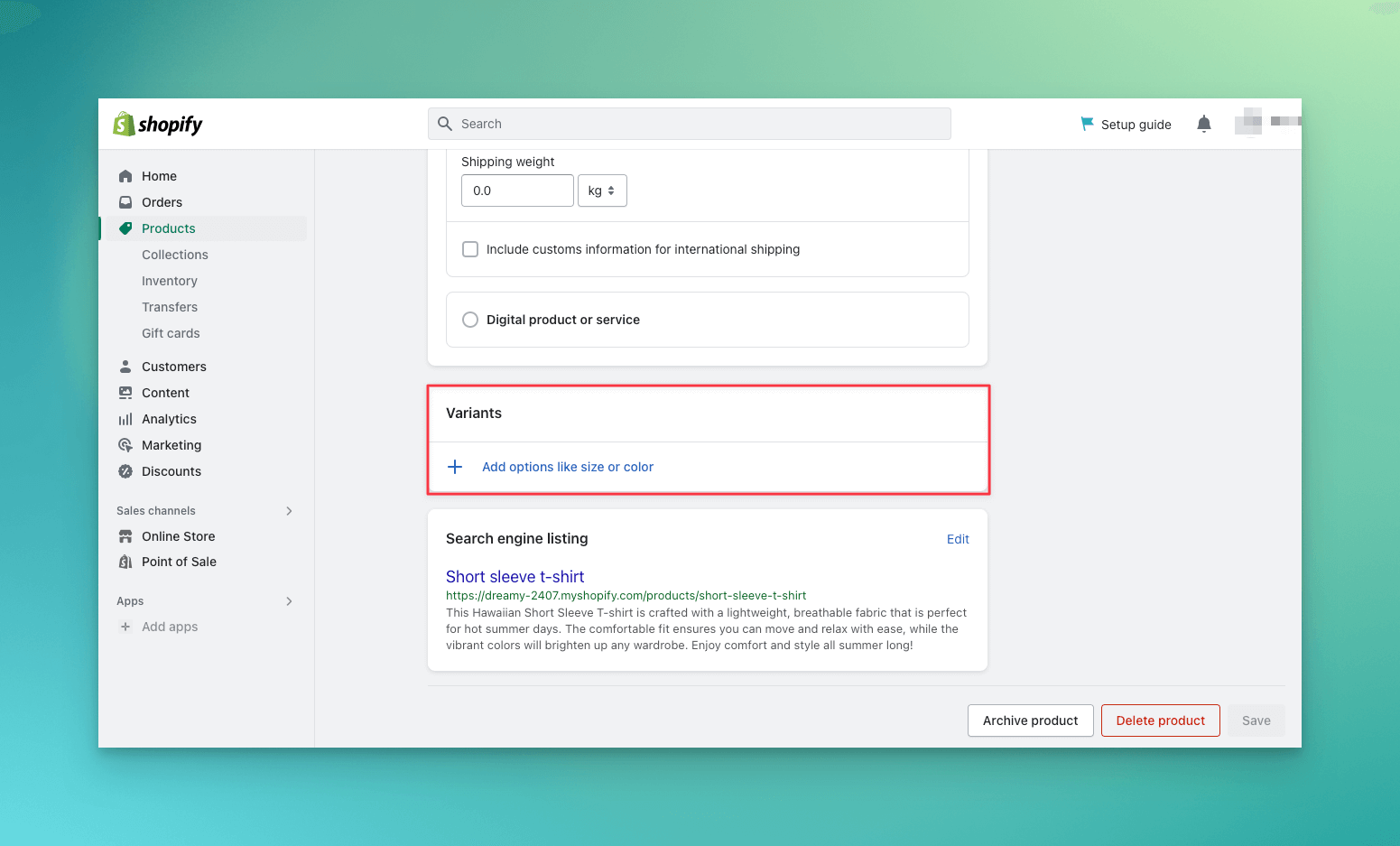This screenshot has height=846, width=1400.
Task: Open Analytics via the bar chart icon
Action: [125, 418]
